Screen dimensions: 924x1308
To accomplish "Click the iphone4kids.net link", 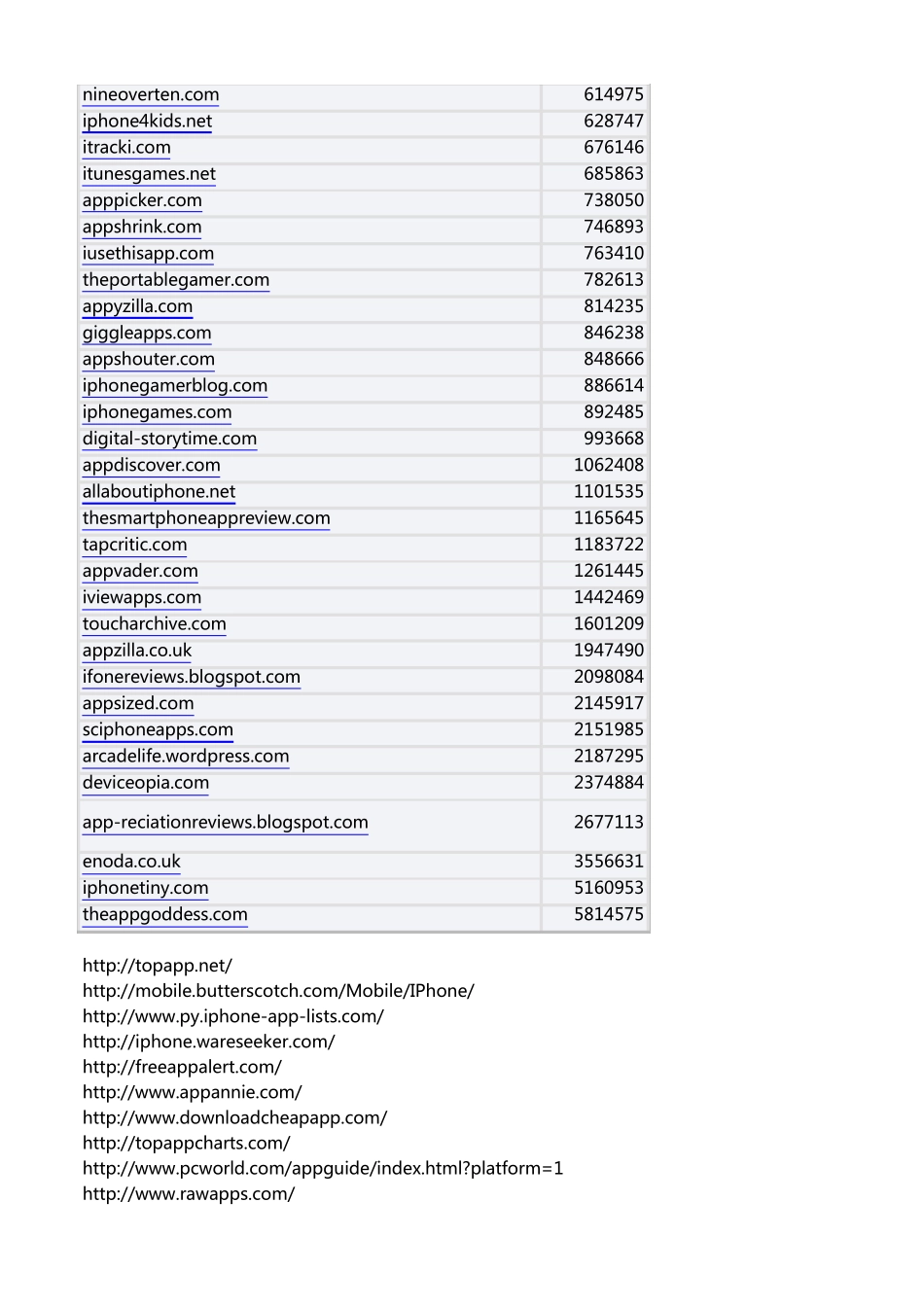I will point(147,122).
